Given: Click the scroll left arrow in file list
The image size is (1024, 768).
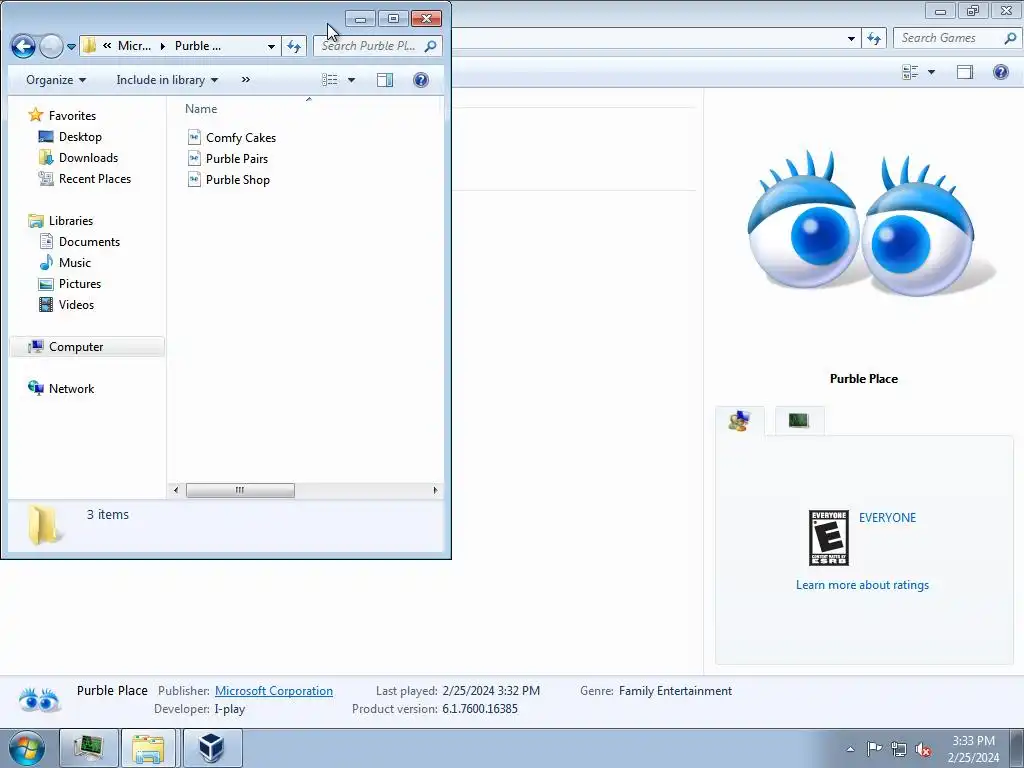Looking at the screenshot, I should 176,490.
